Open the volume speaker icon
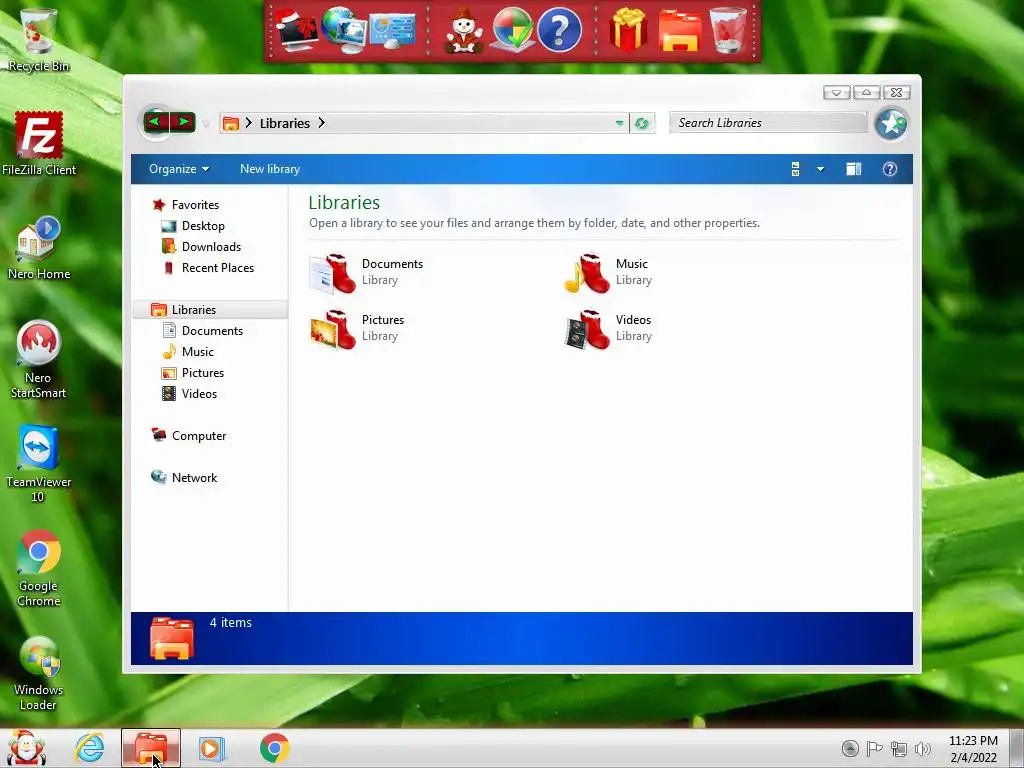This screenshot has height=768, width=1024. [923, 749]
